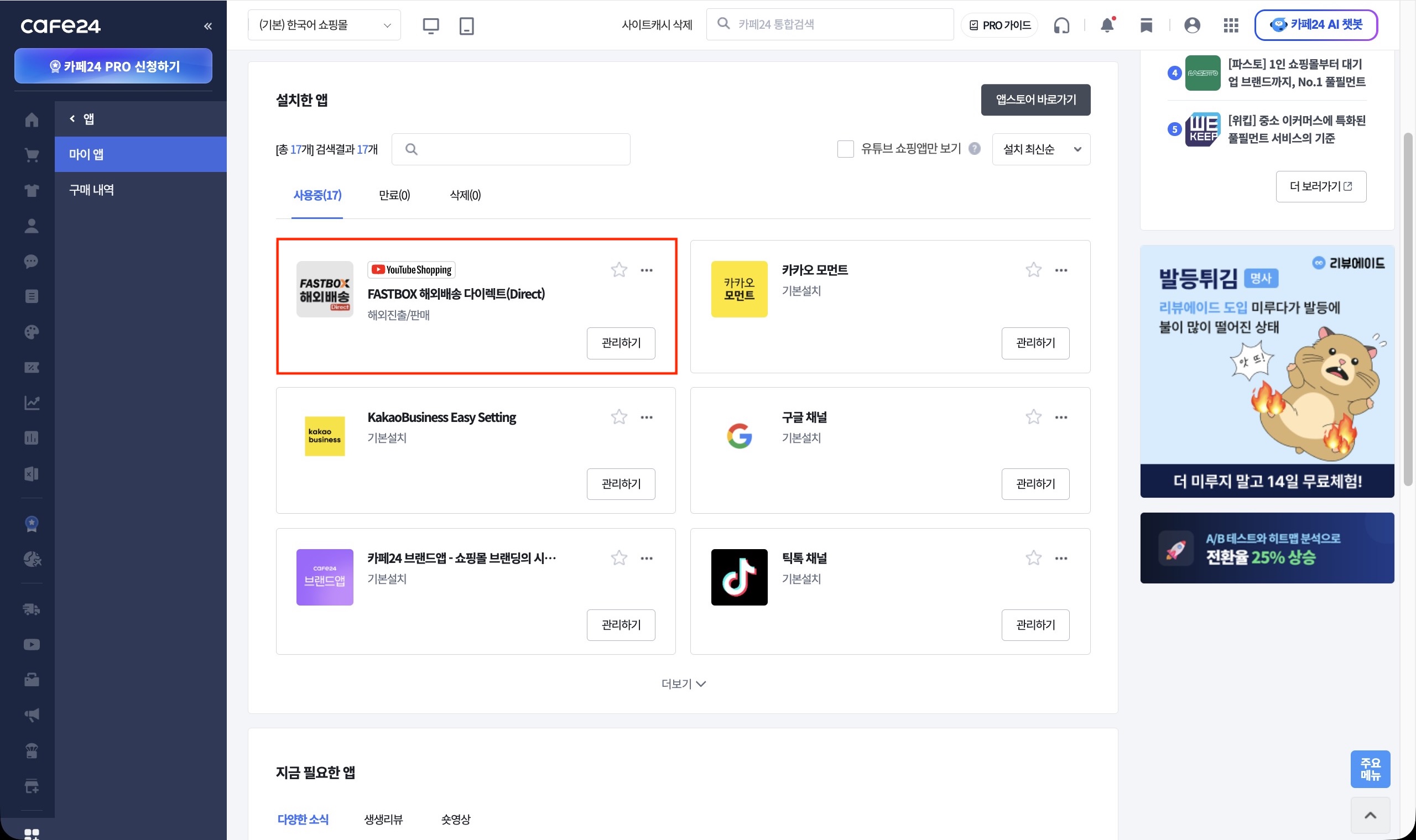Open the home icon in sidebar
This screenshot has width=1416, height=840.
[x=32, y=119]
